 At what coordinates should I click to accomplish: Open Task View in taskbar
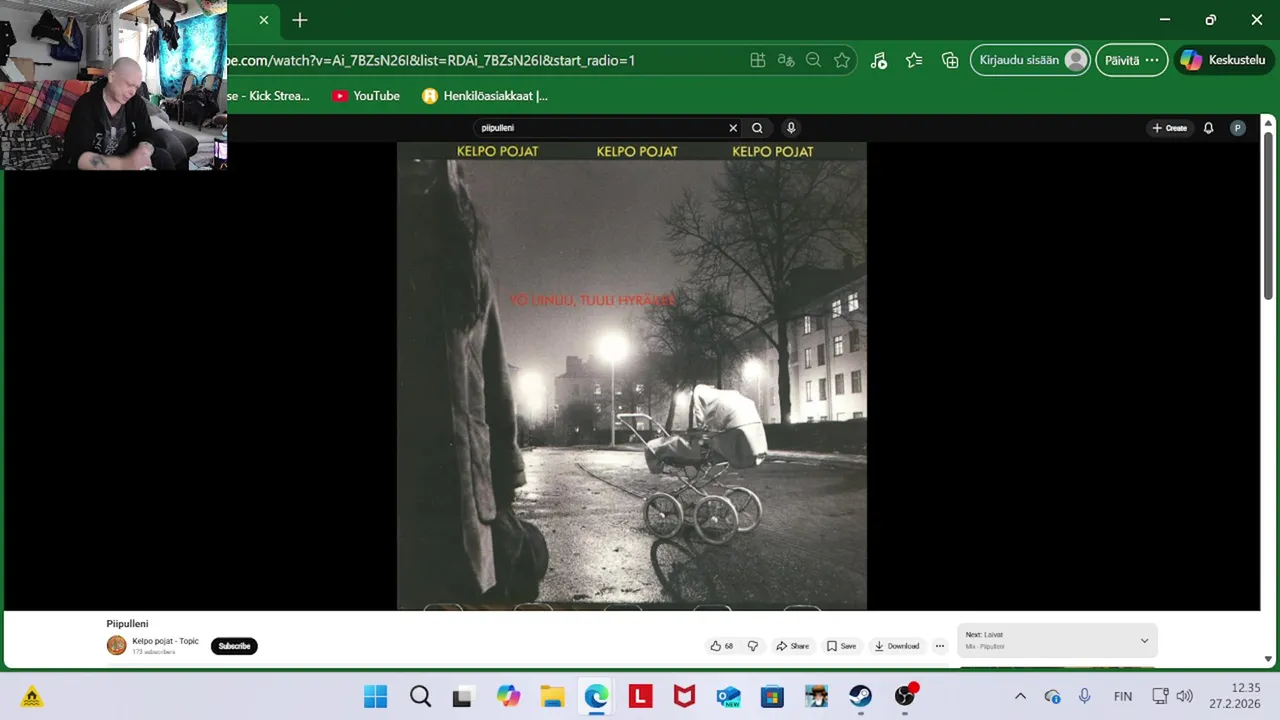click(463, 696)
